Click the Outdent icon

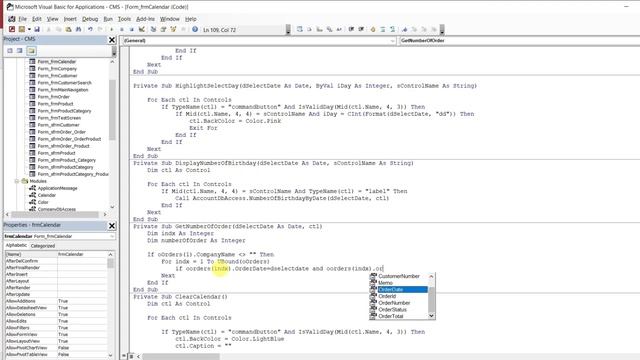361,29
